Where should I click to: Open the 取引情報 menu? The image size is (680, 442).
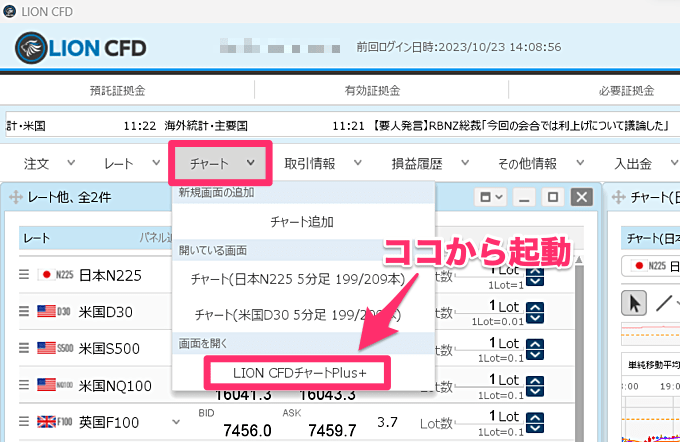(323, 164)
